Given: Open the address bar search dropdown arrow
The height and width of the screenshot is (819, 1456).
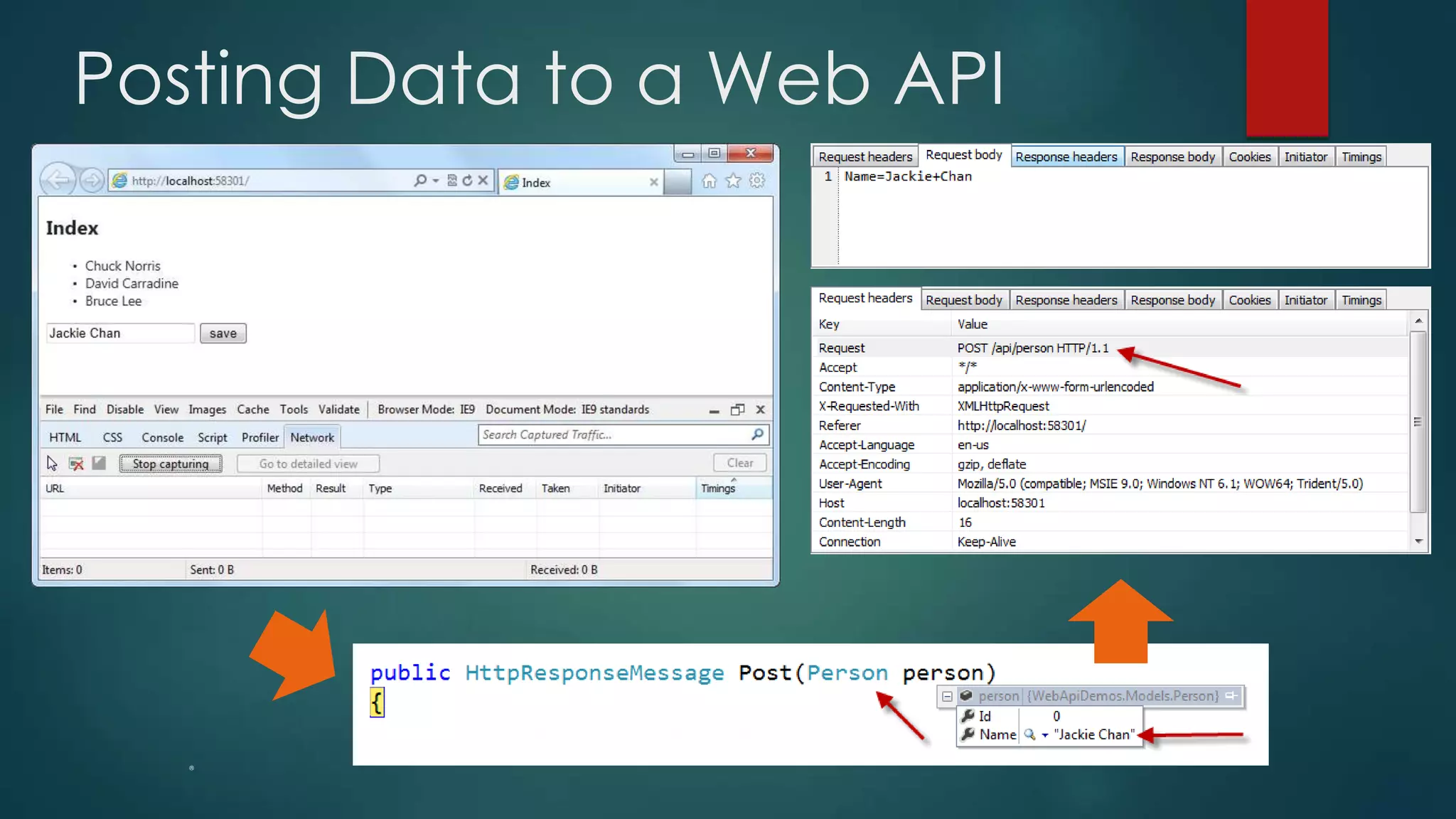Looking at the screenshot, I should (x=435, y=181).
